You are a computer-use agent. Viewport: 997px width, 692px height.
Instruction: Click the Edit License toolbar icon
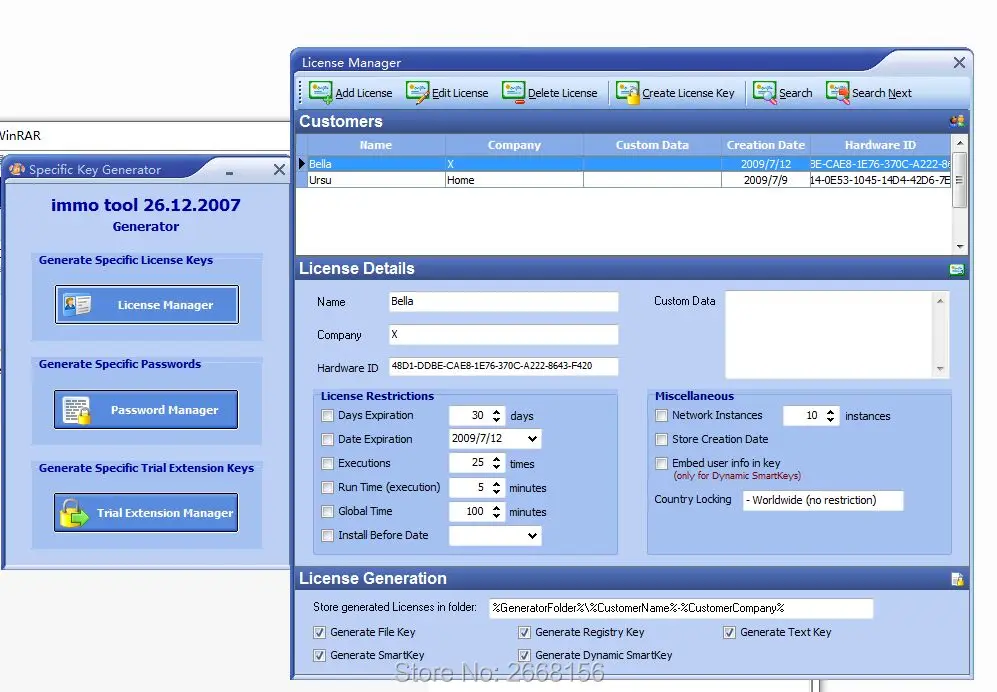tap(418, 92)
